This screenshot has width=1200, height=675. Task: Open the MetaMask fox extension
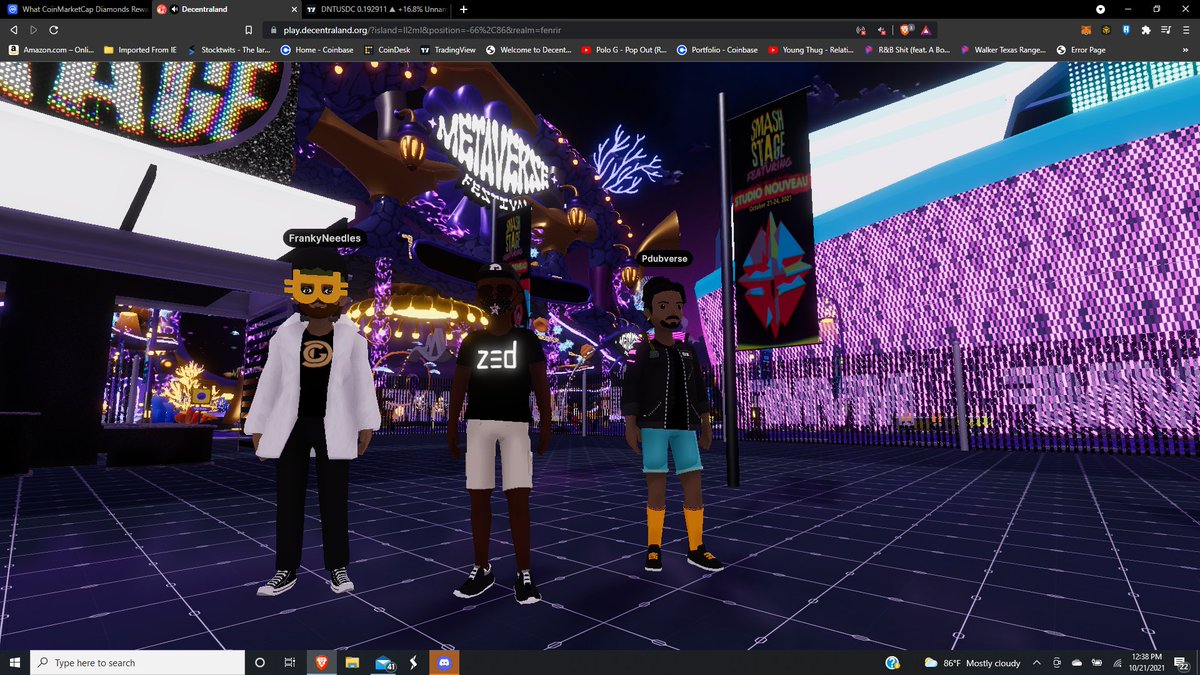tap(1086, 30)
